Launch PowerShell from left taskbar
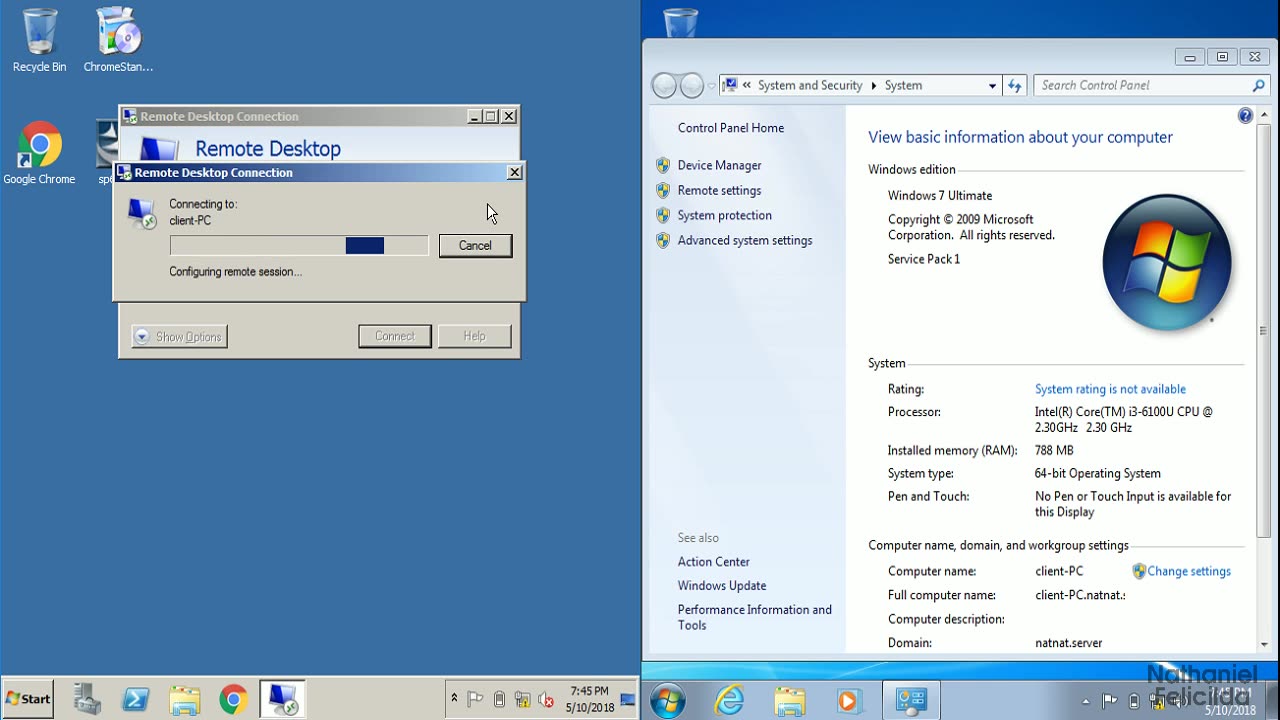The image size is (1280, 720). (x=136, y=699)
